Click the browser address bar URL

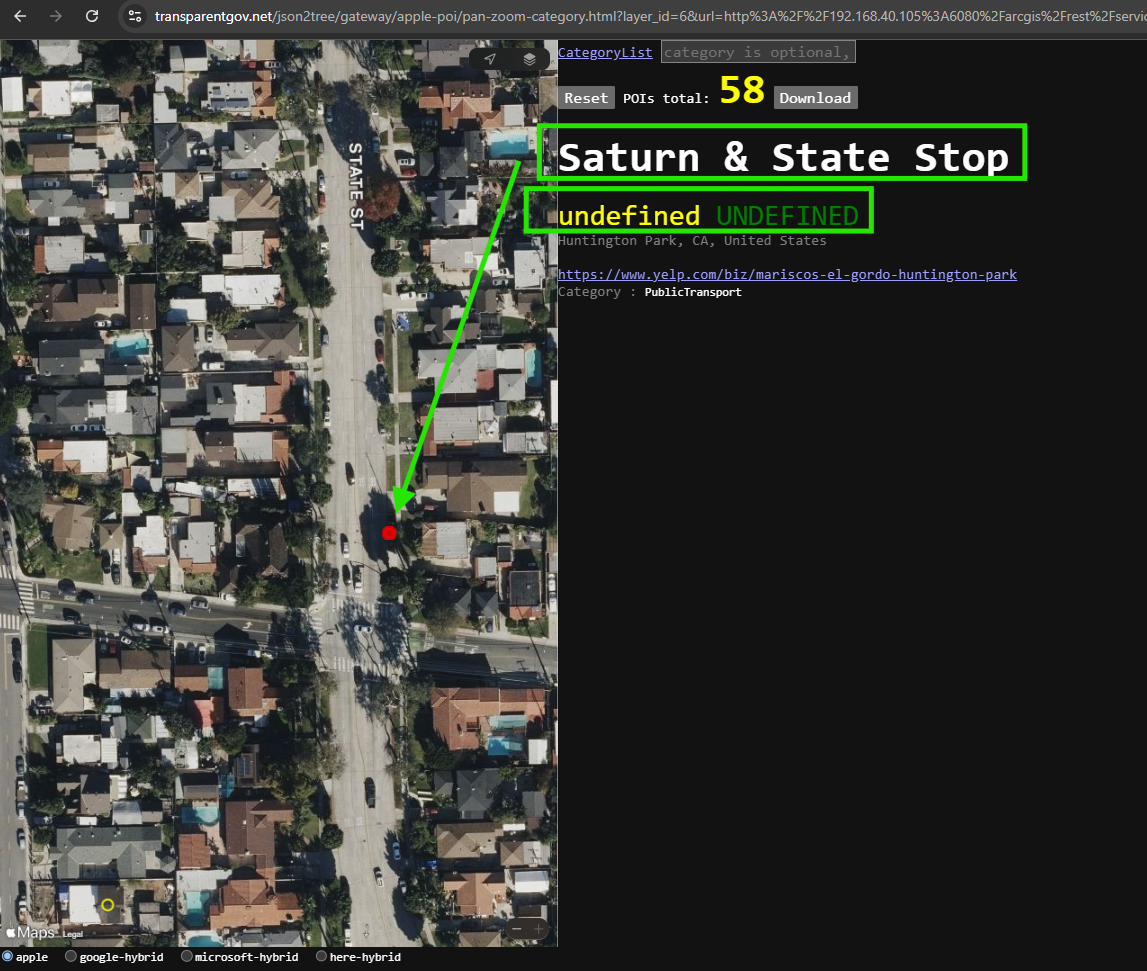tap(644, 16)
